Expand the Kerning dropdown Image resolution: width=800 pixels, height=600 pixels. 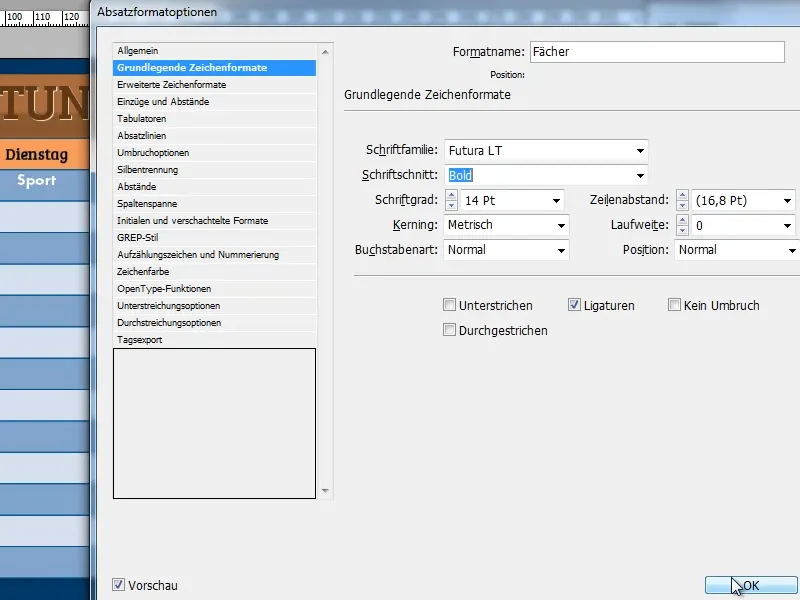pos(561,225)
